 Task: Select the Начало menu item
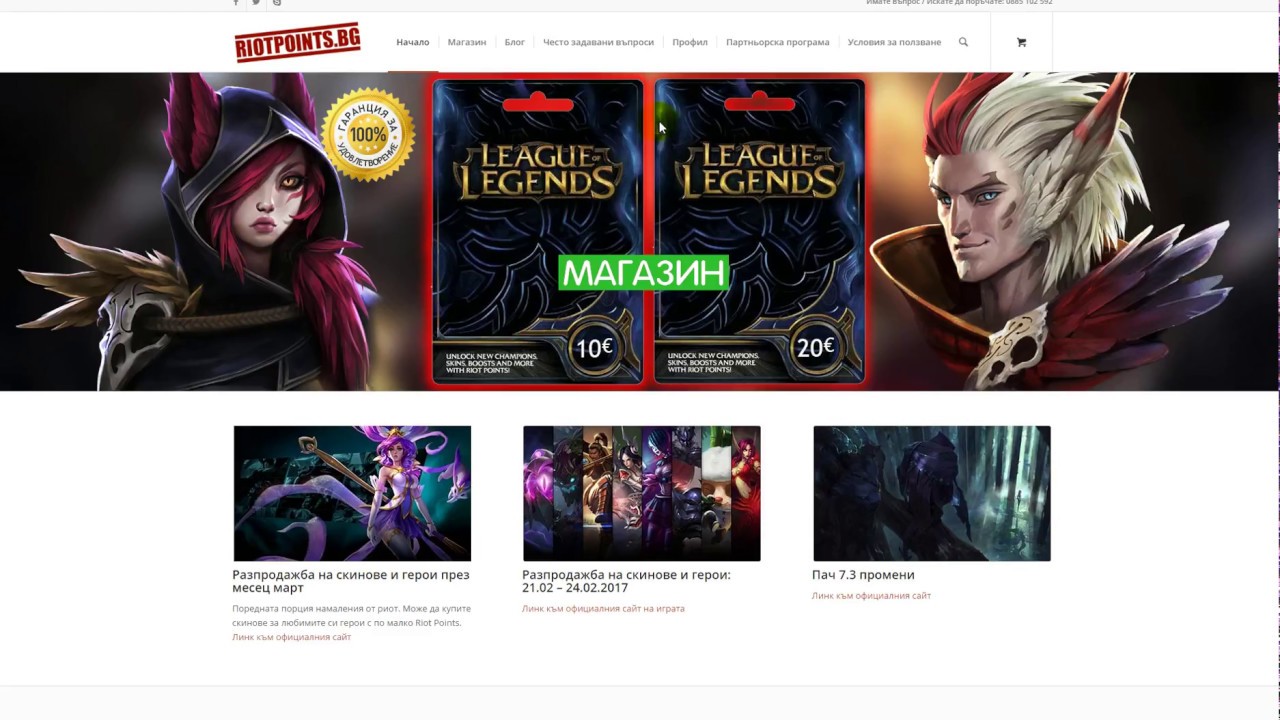point(412,42)
